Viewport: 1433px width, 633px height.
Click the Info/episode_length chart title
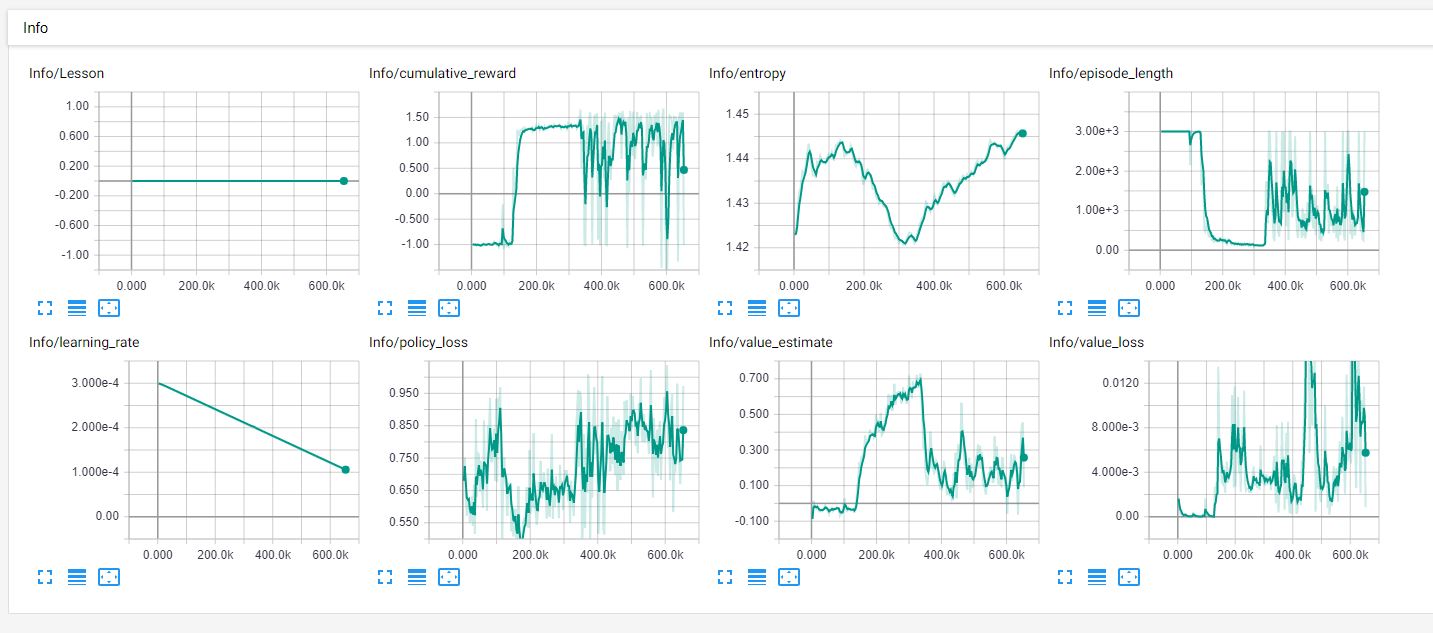pos(1111,73)
